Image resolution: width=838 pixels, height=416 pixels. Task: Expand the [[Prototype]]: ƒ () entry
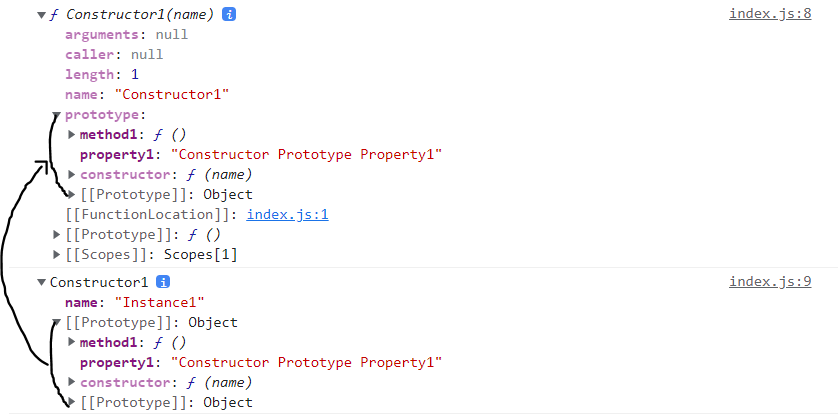[x=57, y=234]
